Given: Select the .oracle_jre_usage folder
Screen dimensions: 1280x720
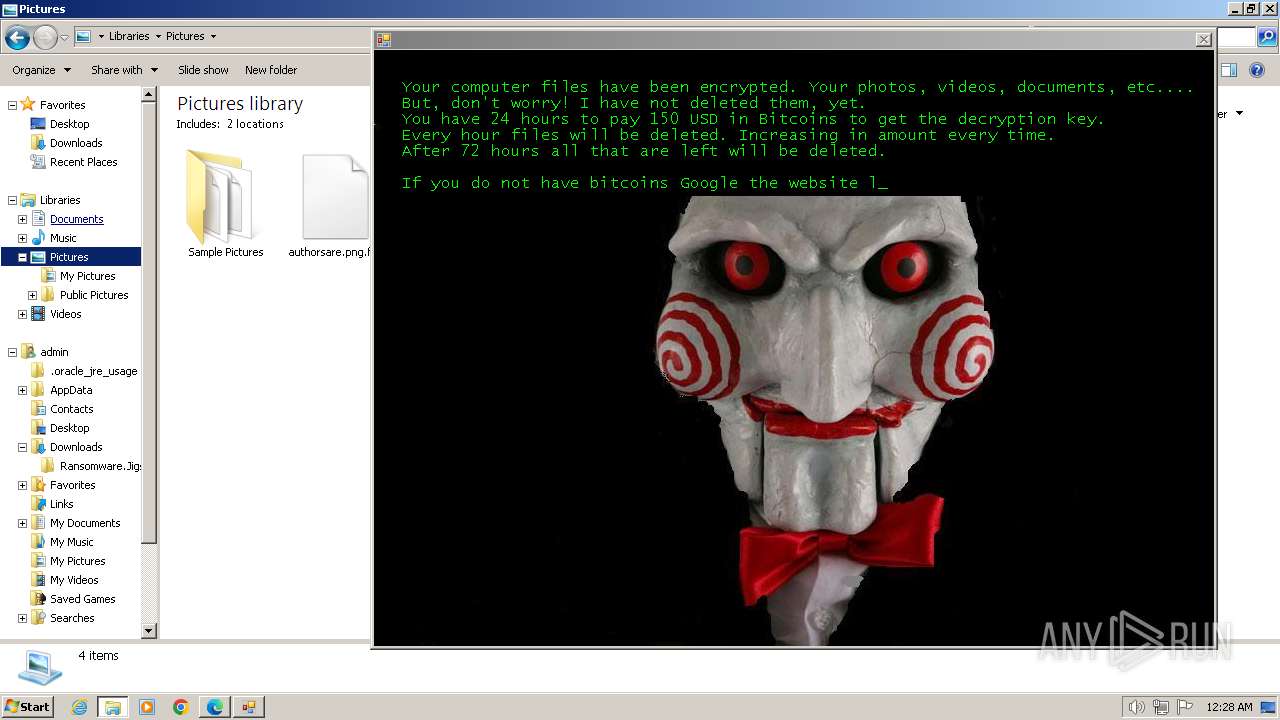Looking at the screenshot, I should tap(93, 371).
